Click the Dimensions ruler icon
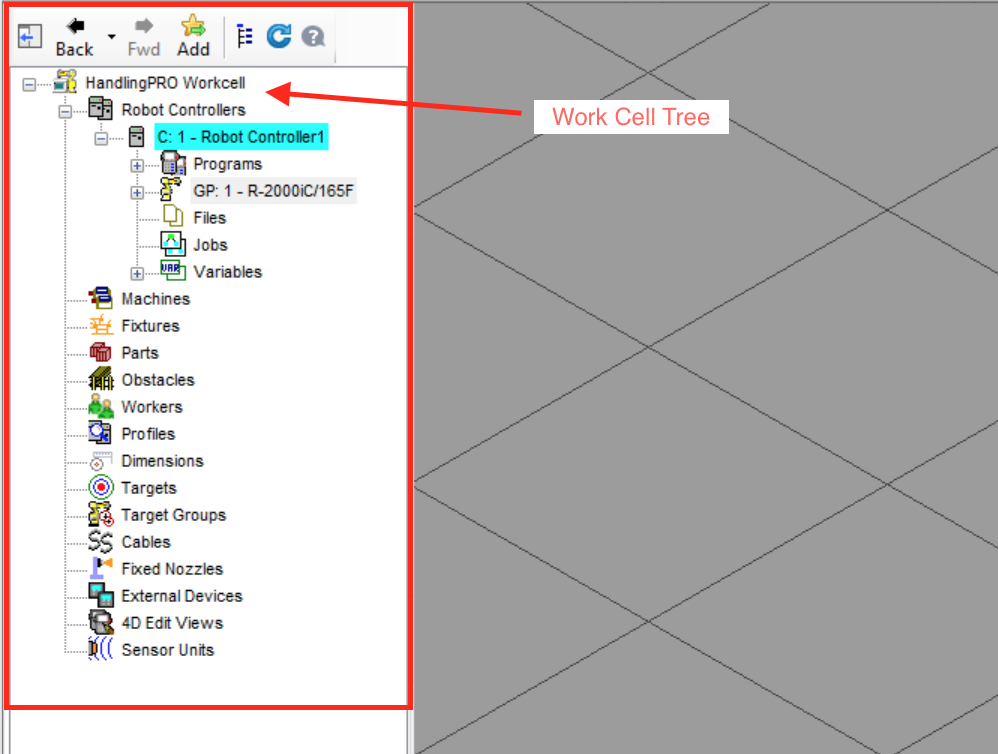The height and width of the screenshot is (754, 998). click(x=101, y=461)
